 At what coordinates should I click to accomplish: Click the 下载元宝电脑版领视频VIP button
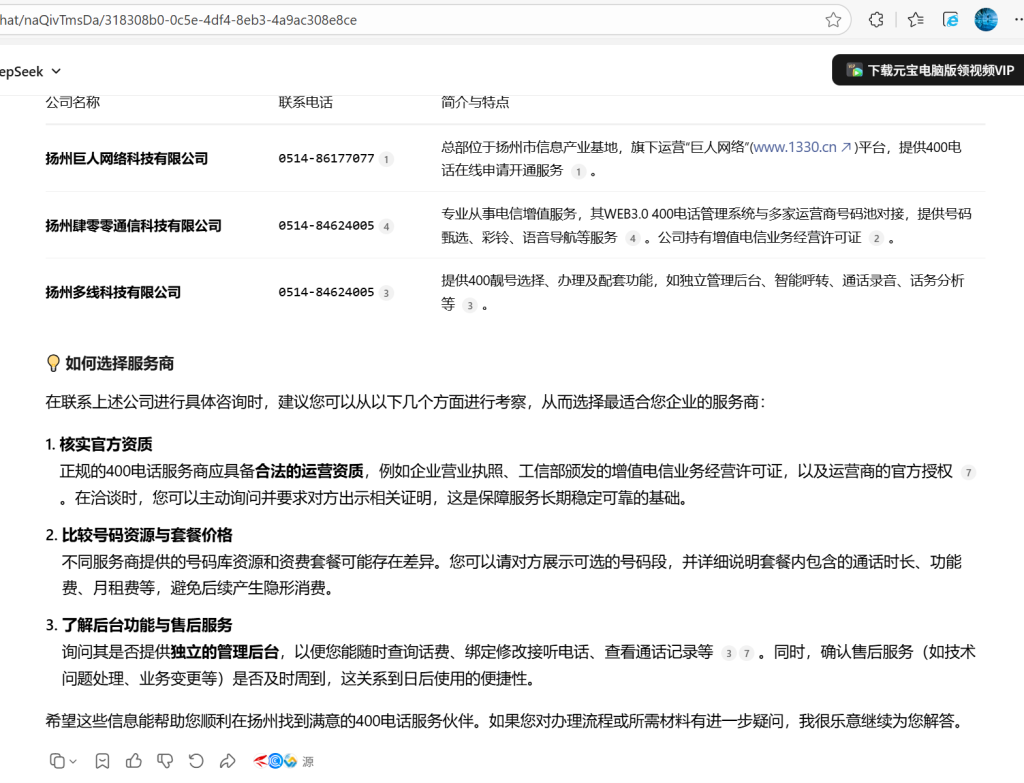[929, 70]
